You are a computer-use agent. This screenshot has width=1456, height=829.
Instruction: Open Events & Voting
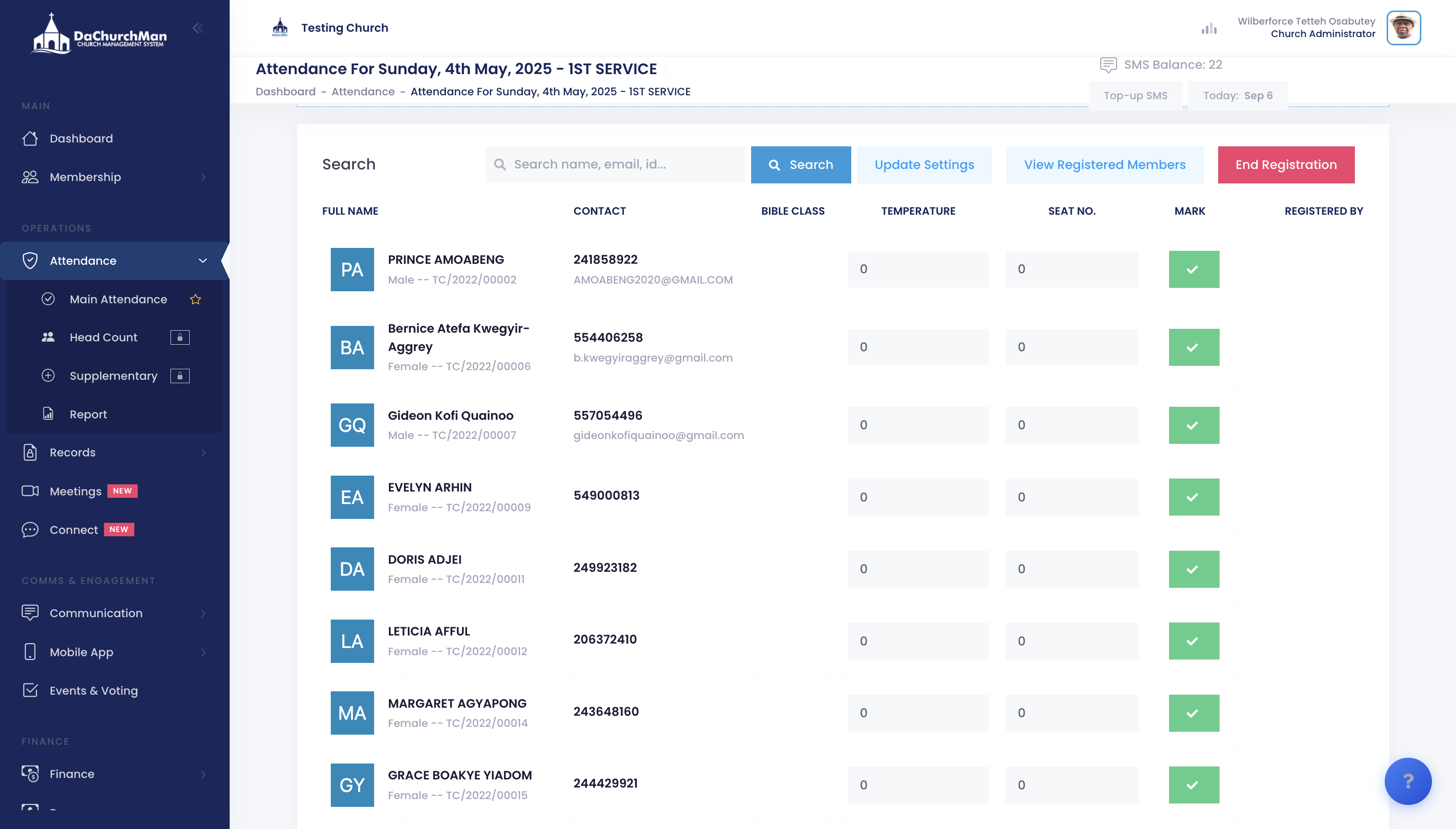coord(115,690)
